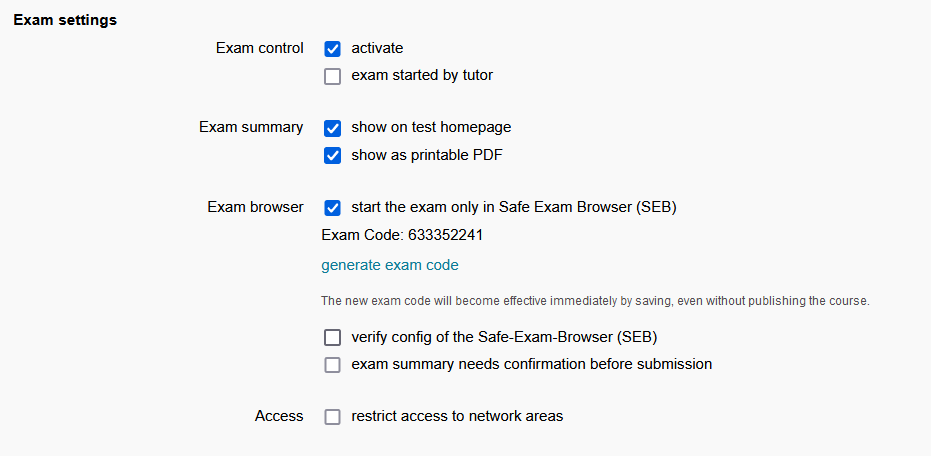Viewport: 931px width, 456px height.
Task: Uncheck the show as printable PDF box
Action: [333, 156]
